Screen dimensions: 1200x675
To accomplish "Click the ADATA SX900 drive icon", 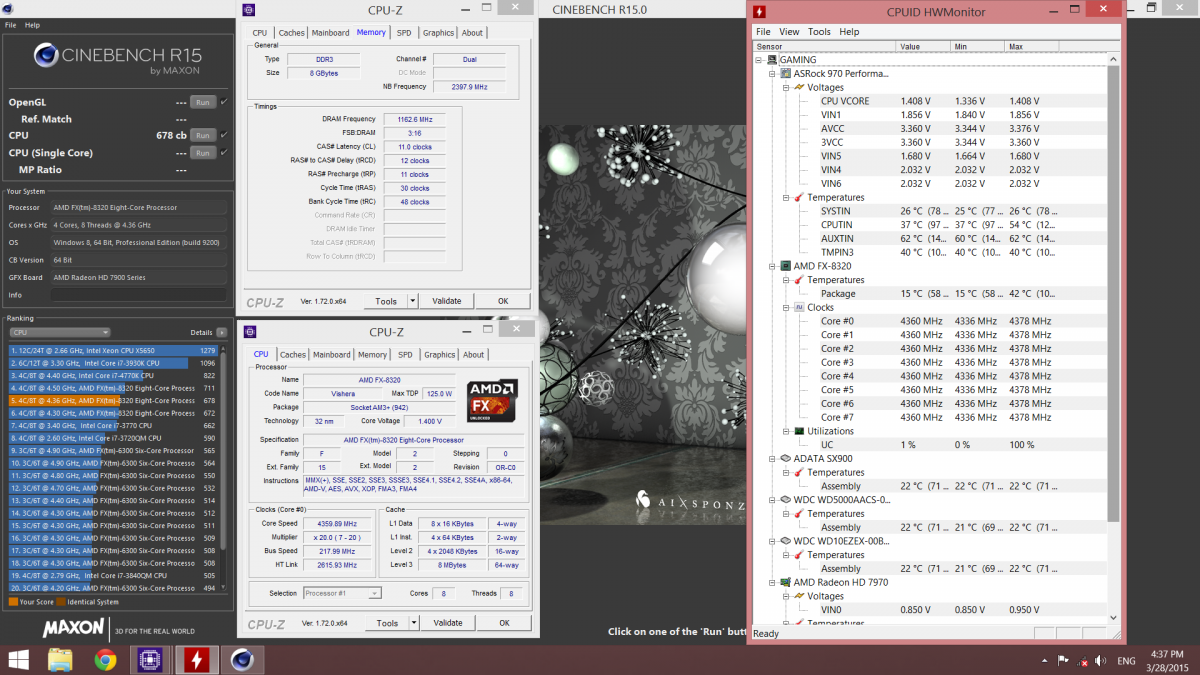I will [786, 459].
